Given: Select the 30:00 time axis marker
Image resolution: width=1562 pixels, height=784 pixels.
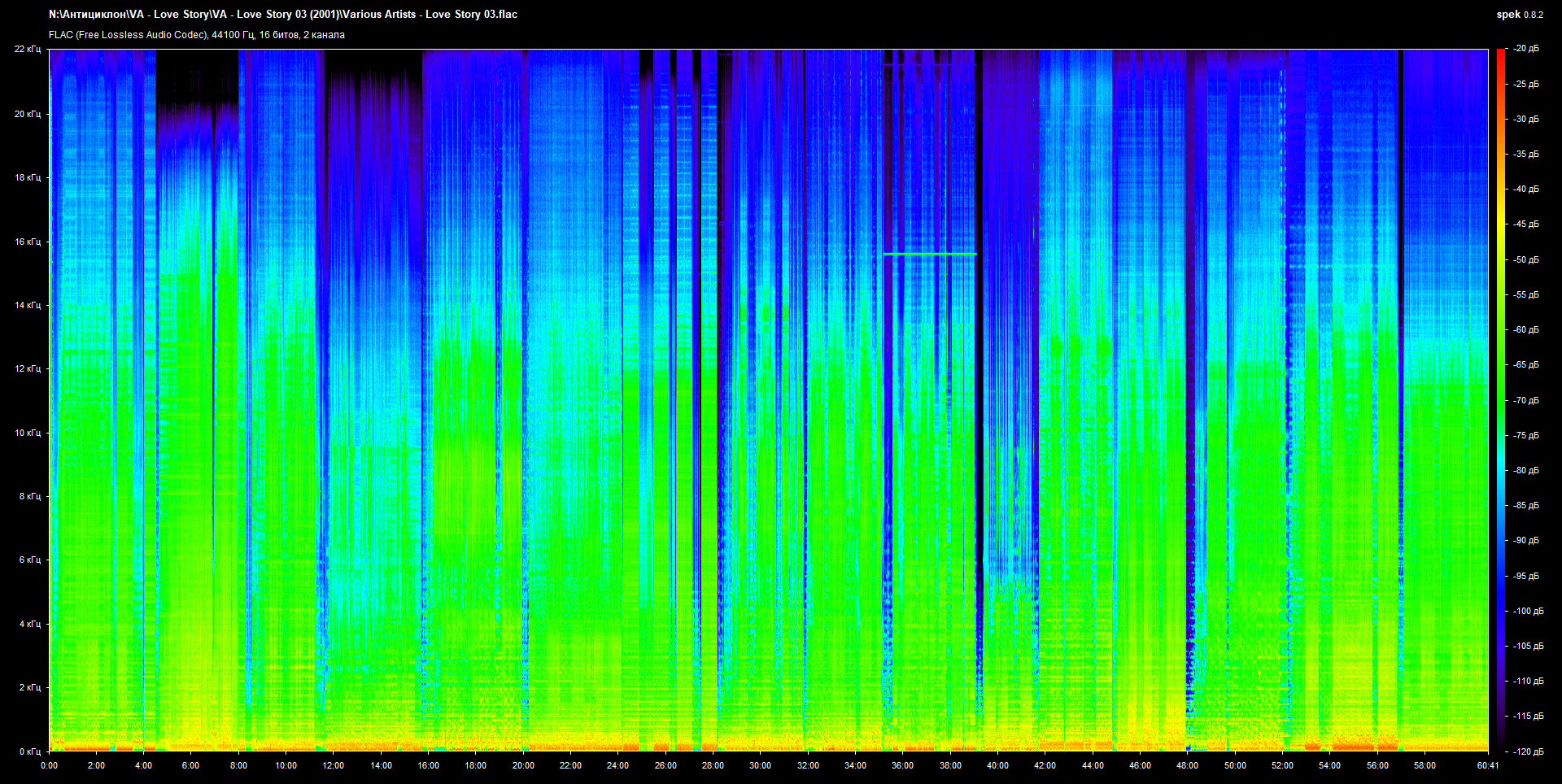Looking at the screenshot, I should [760, 765].
